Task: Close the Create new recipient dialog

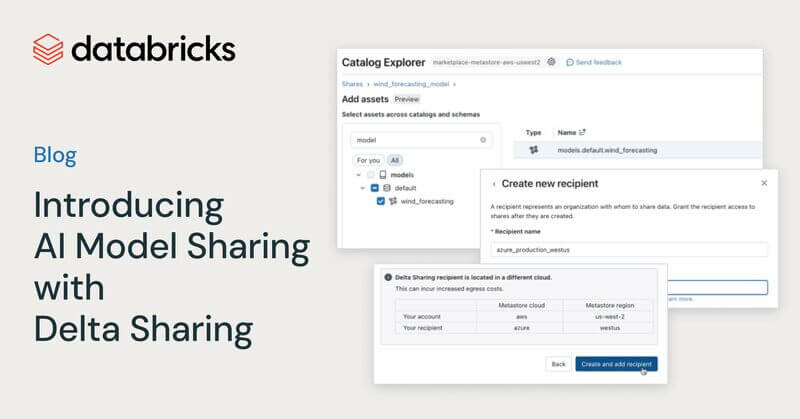Action: tap(764, 183)
